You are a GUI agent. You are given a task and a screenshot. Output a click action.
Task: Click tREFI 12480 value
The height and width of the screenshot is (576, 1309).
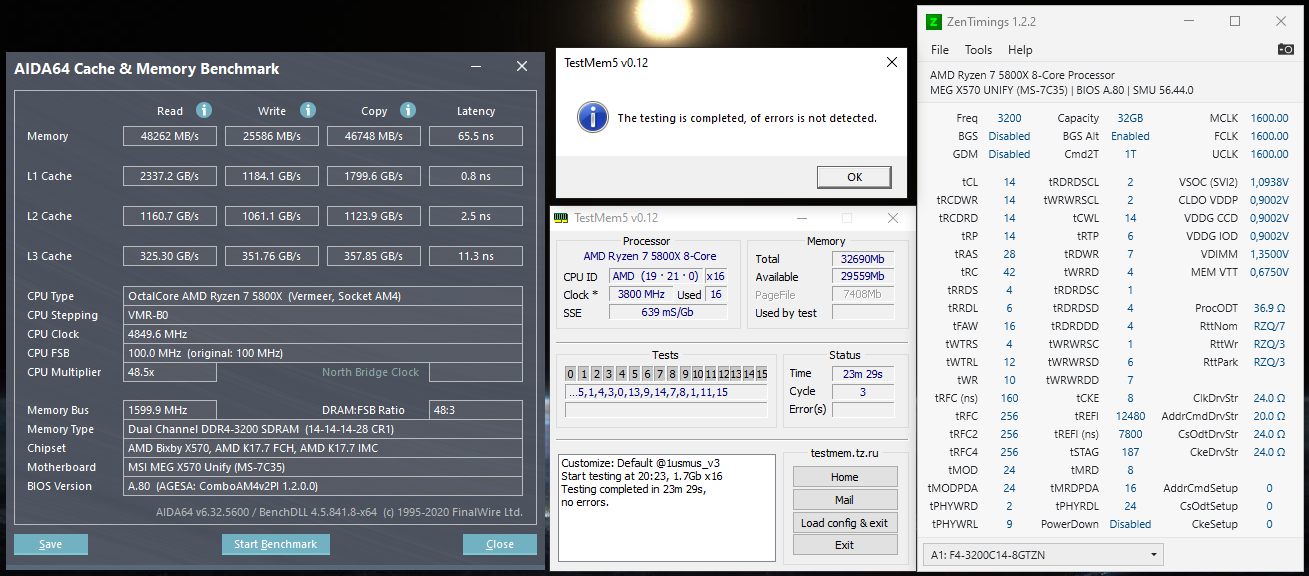(x=1130, y=416)
